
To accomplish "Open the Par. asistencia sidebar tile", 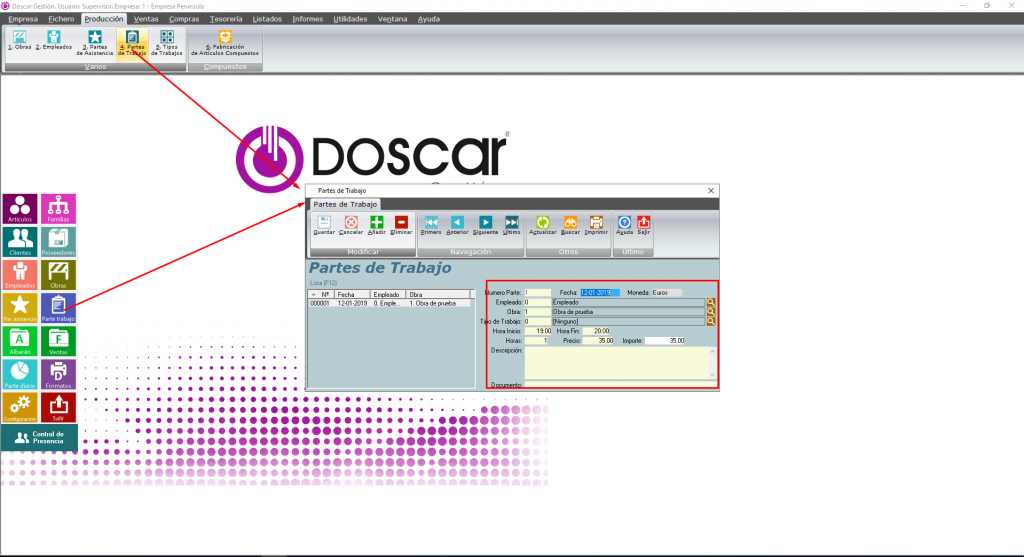I will pos(20,308).
